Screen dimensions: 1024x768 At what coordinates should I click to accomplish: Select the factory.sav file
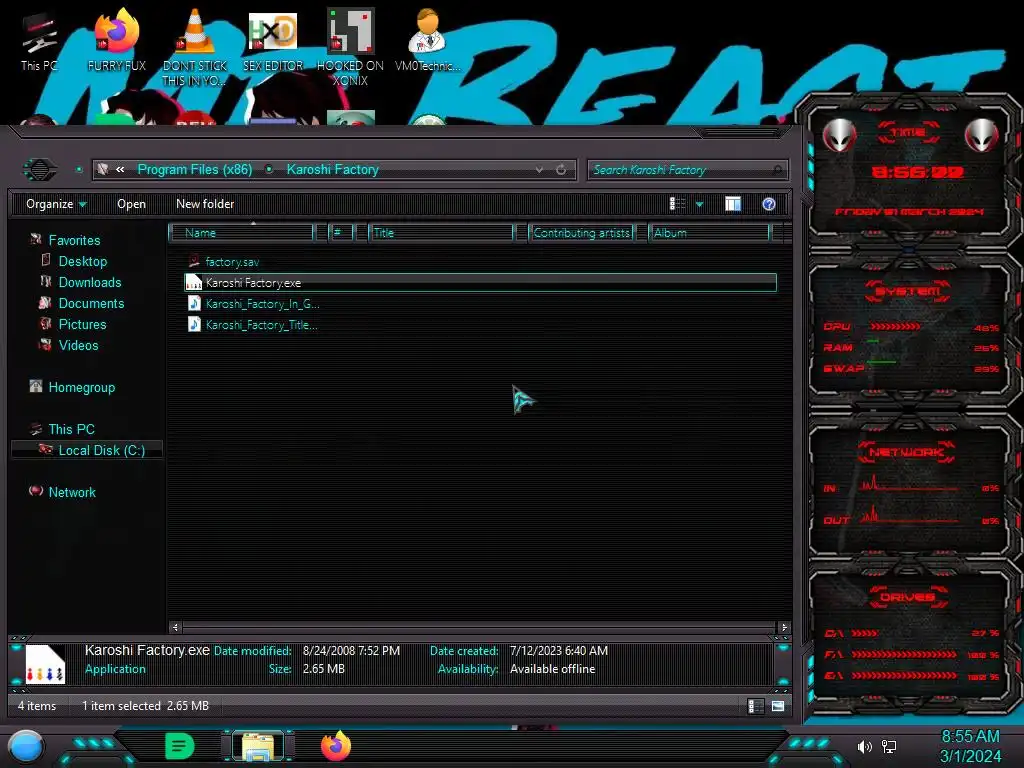(232, 262)
